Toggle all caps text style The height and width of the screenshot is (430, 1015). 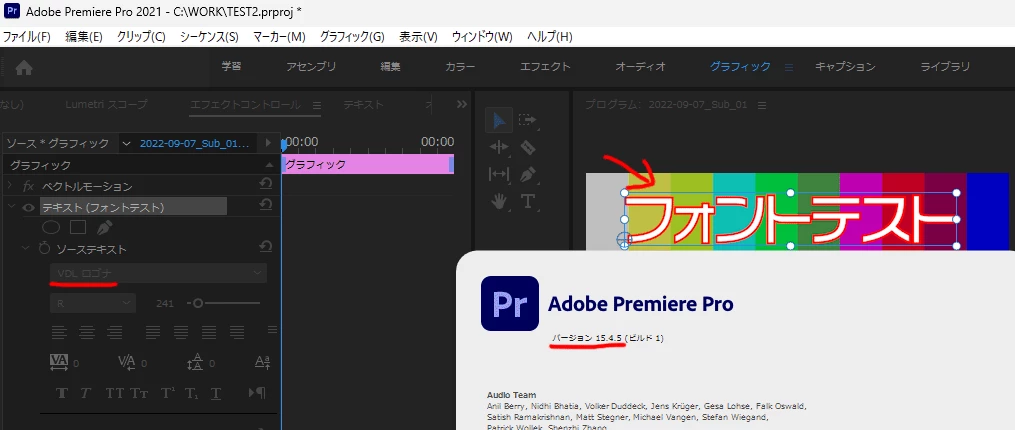[115, 393]
